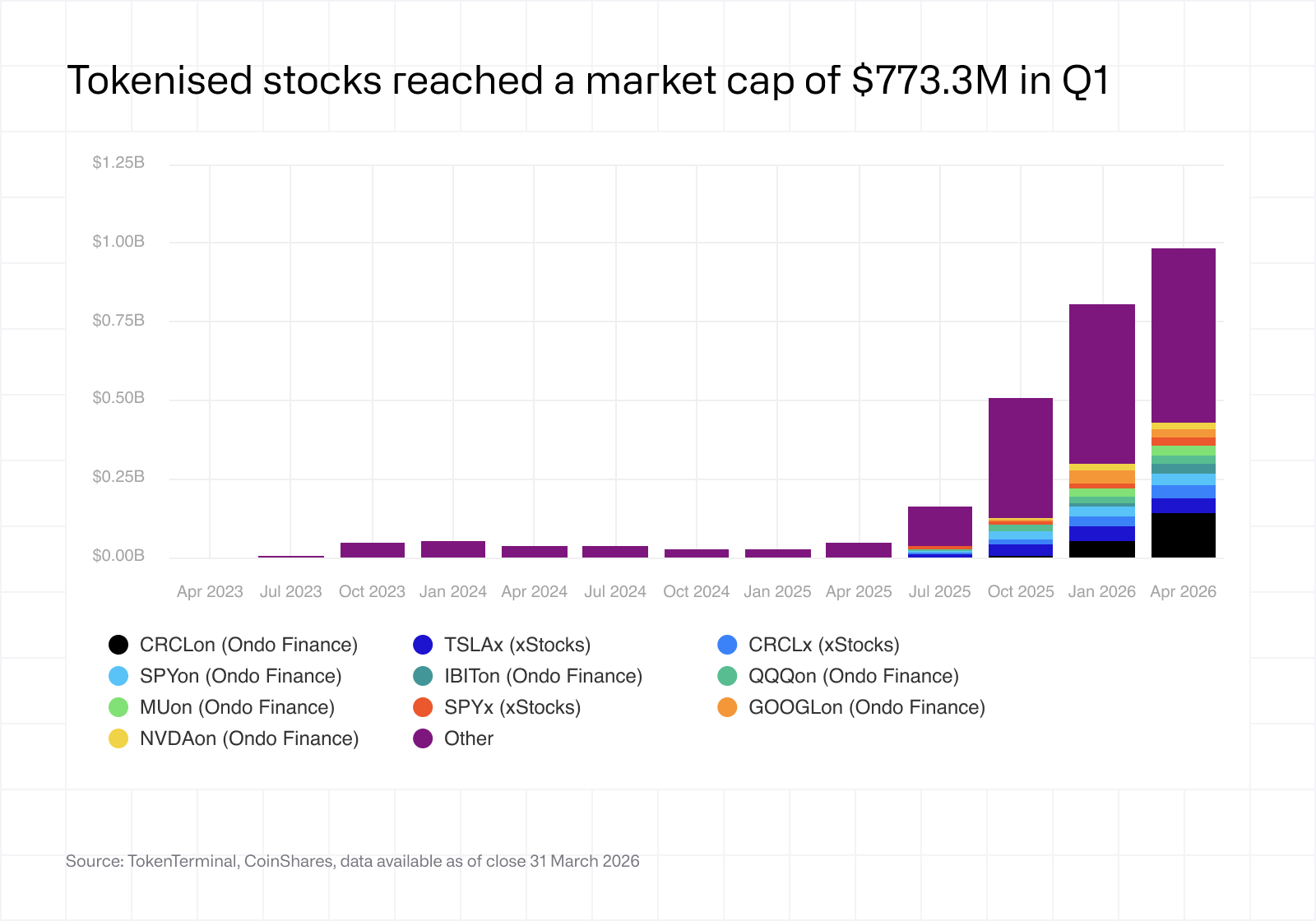Viewport: 1316px width, 921px height.
Task: Click the IBITon teal legend dot
Action: click(423, 676)
